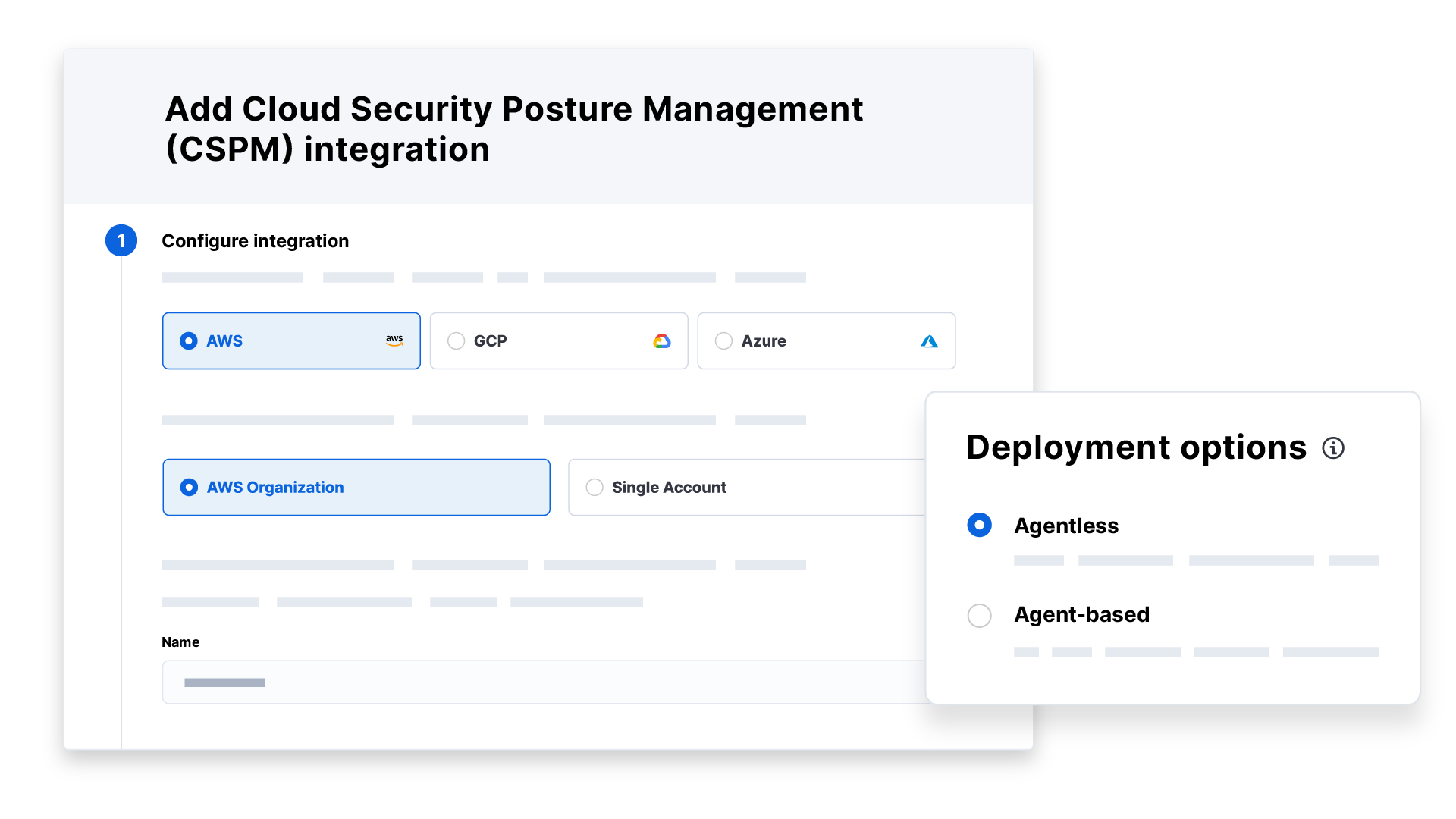The image size is (1456, 819).
Task: Click the Add Cloud Security Posture Management title
Action: pyautogui.click(x=514, y=129)
